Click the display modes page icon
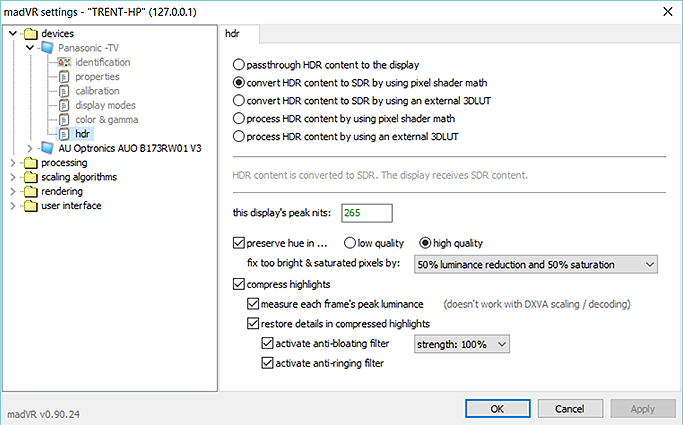 (64, 105)
